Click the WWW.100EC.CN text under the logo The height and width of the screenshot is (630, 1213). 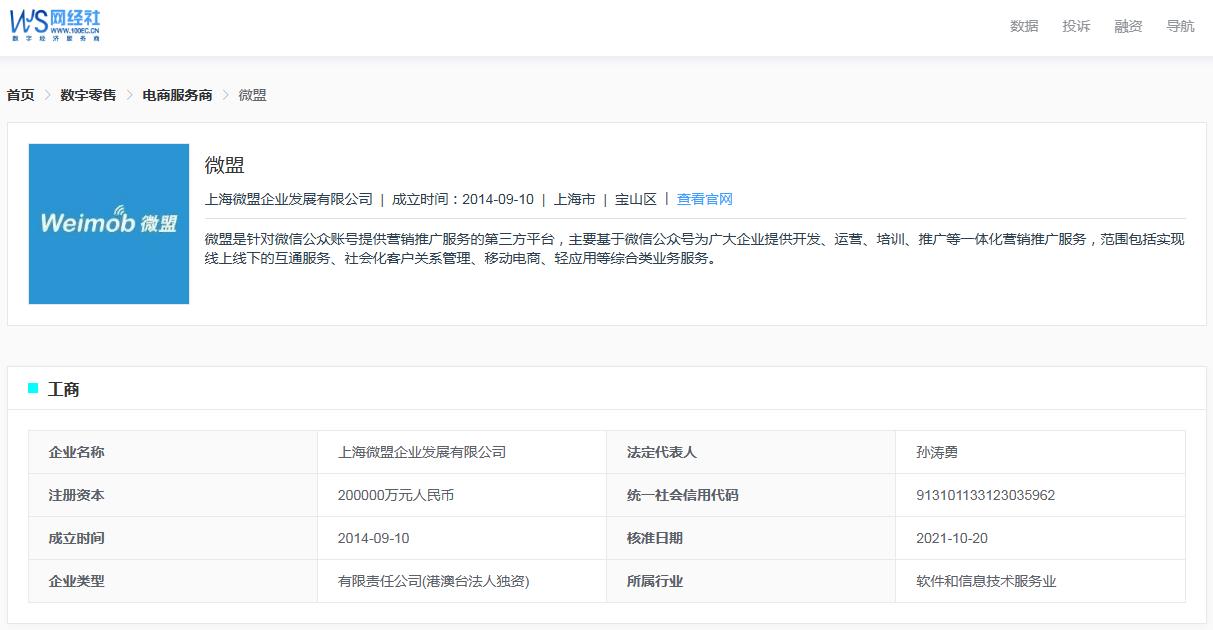pyautogui.click(x=75, y=28)
